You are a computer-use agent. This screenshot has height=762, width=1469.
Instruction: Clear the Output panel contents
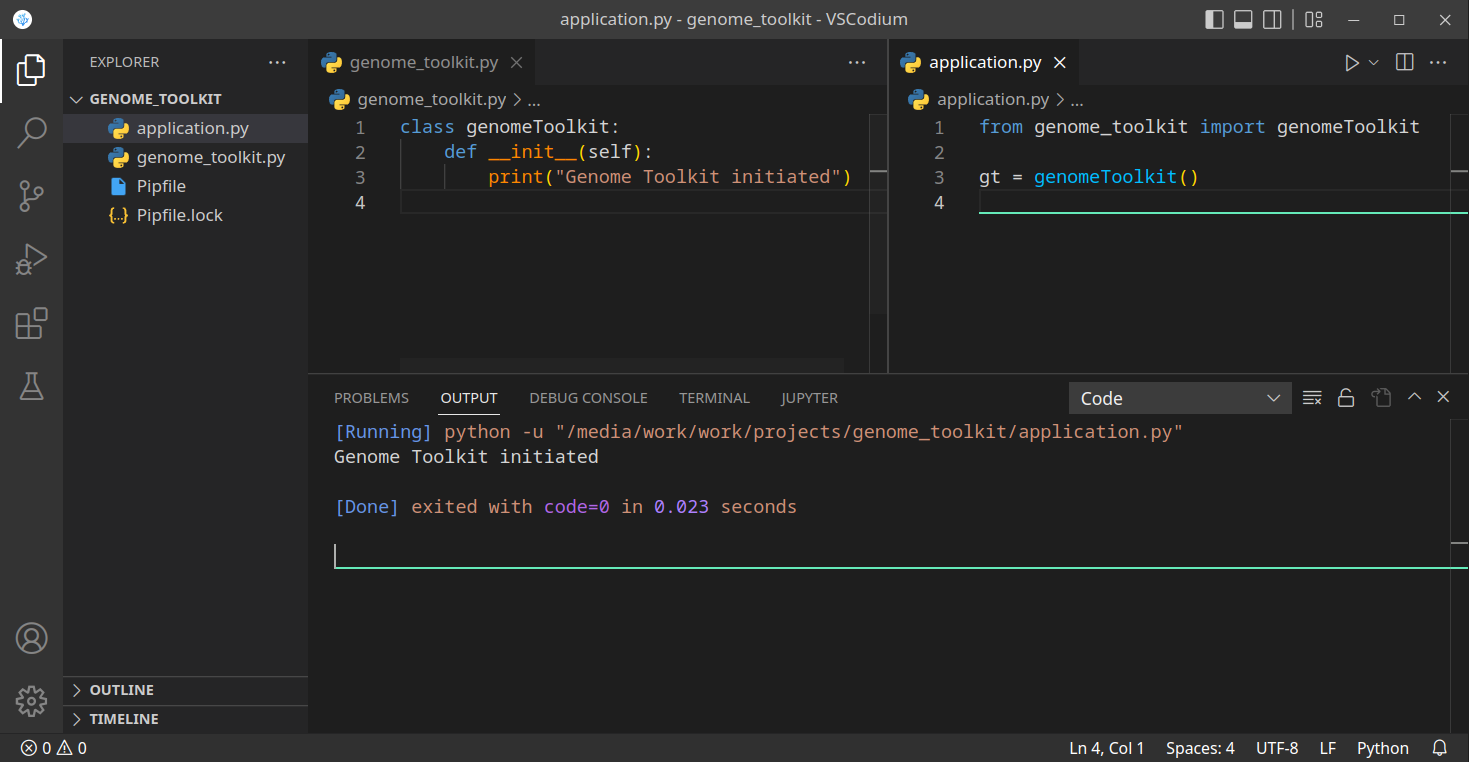point(1312,397)
